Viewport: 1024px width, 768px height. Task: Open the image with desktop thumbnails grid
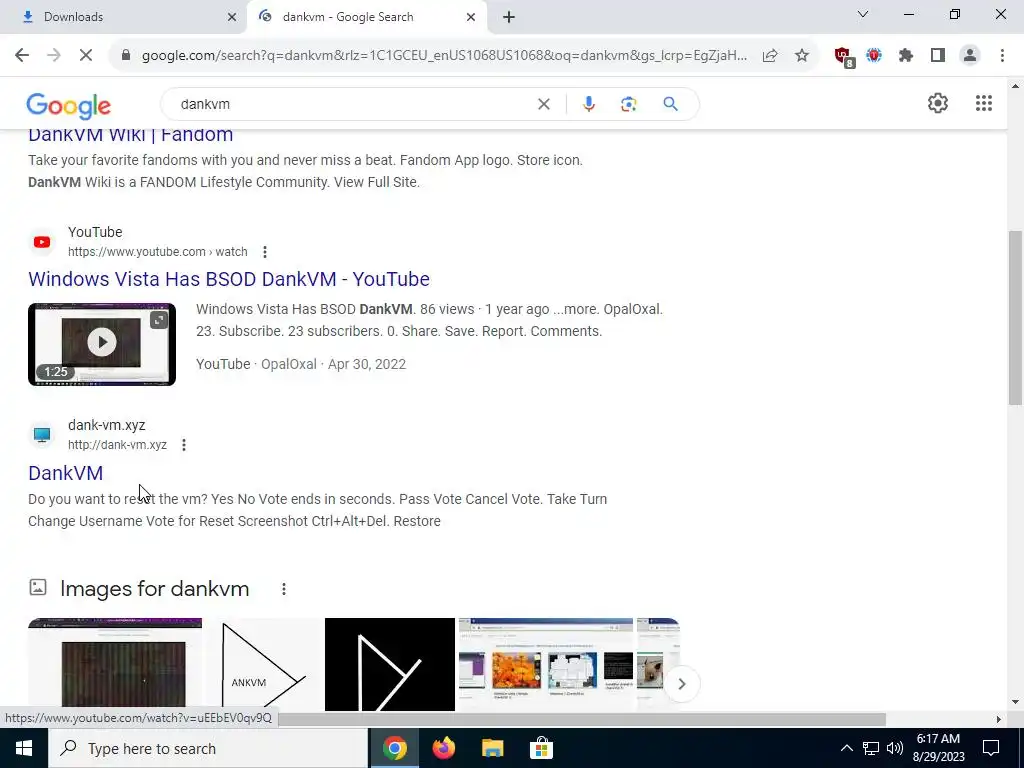point(546,664)
